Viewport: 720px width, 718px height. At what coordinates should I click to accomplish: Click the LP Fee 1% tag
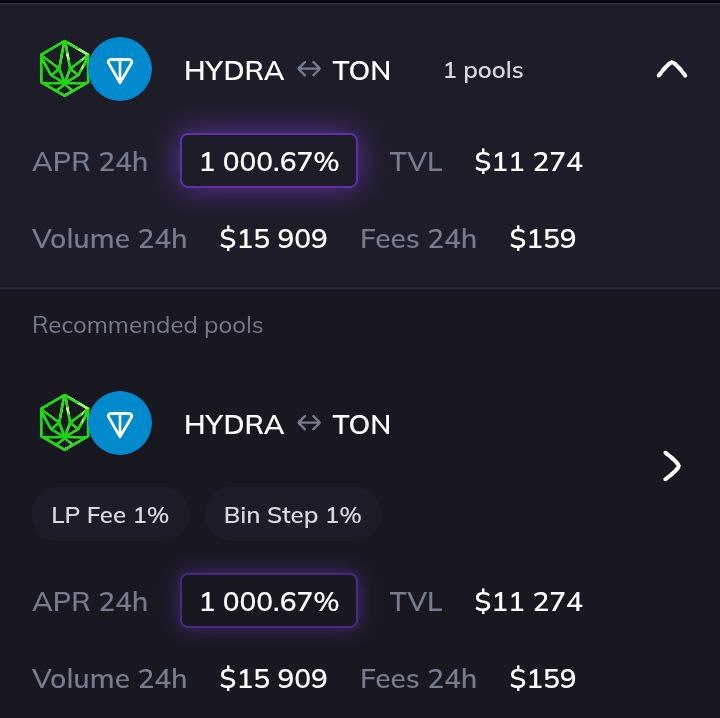click(110, 515)
